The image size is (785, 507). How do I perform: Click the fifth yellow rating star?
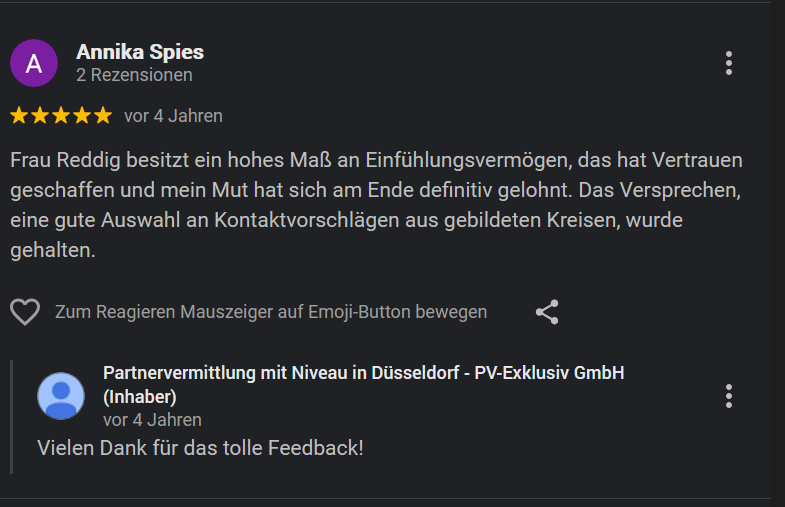click(x=102, y=116)
